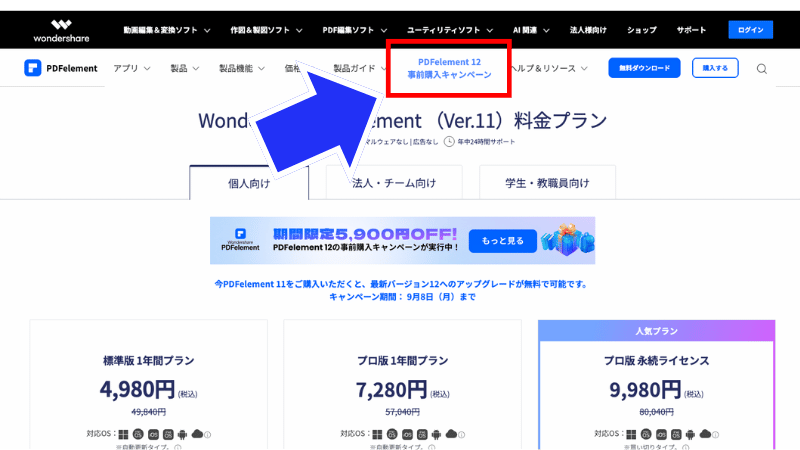Click 年中24時間サポート clock icon
This screenshot has width=800, height=450.
pos(449,141)
